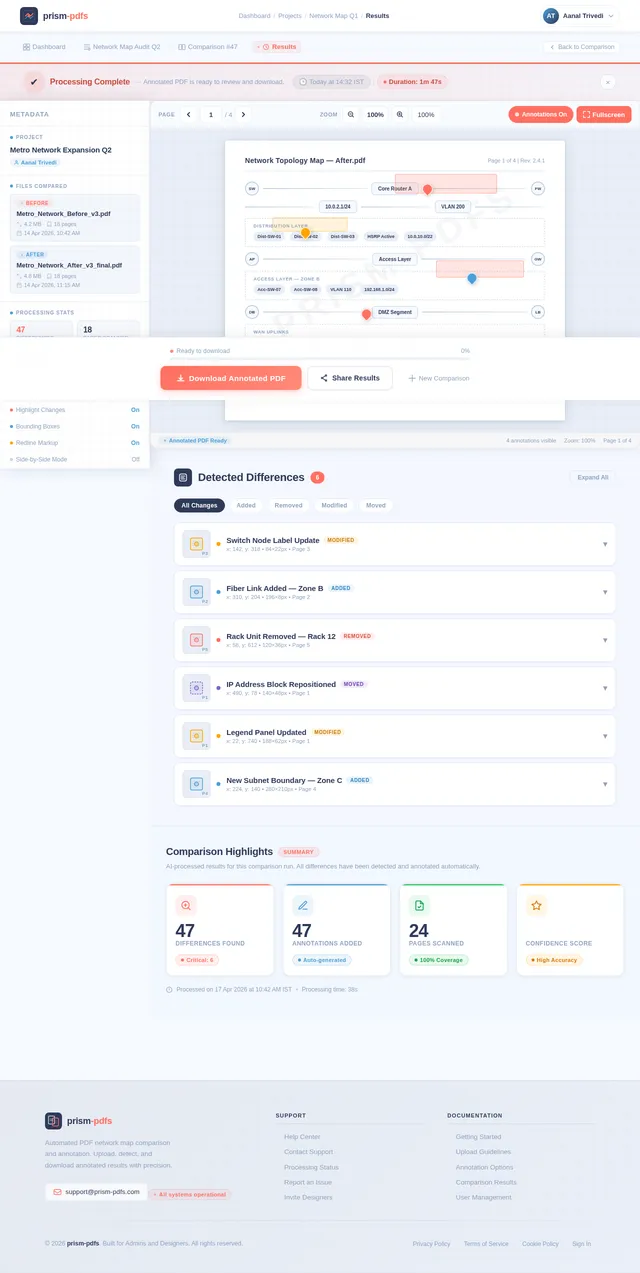The image size is (640, 1273).
Task: Open the Projects breadcrumb link
Action: click(x=290, y=16)
